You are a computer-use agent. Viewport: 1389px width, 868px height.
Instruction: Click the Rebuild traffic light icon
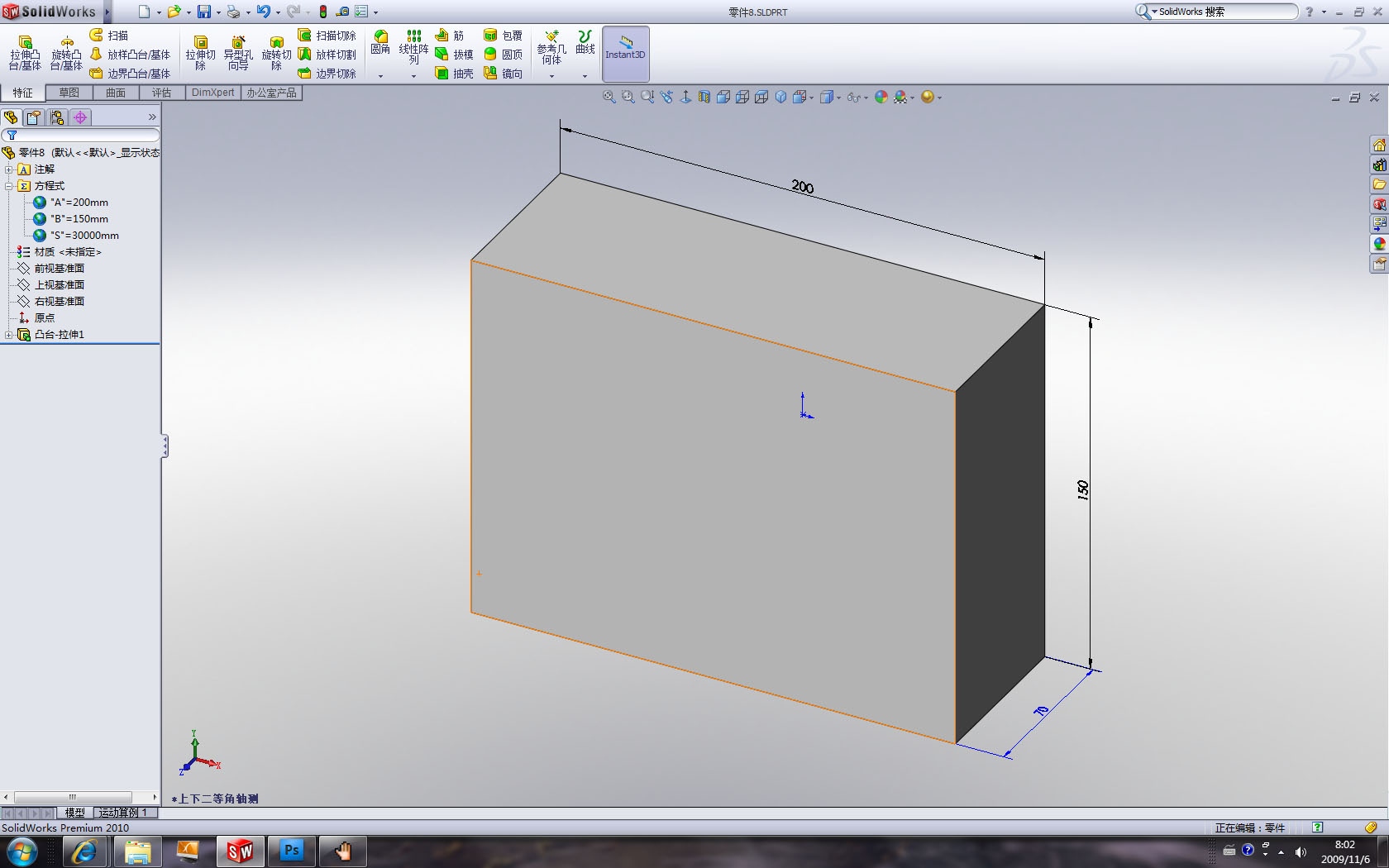[x=323, y=12]
